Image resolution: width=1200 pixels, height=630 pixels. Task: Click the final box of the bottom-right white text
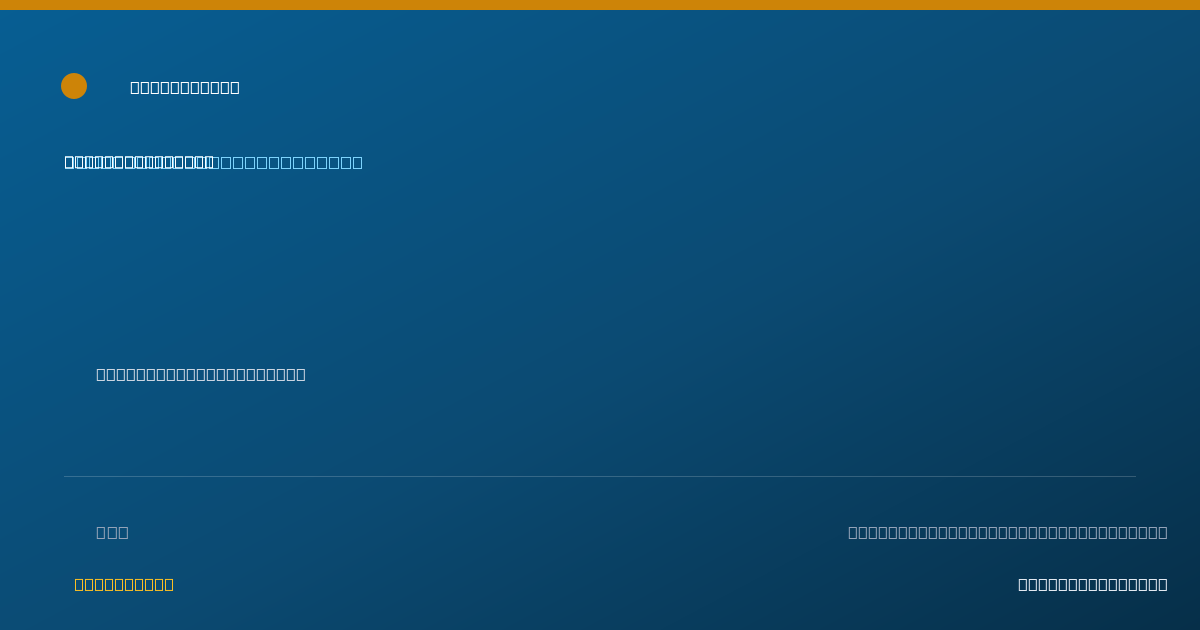tap(1162, 584)
